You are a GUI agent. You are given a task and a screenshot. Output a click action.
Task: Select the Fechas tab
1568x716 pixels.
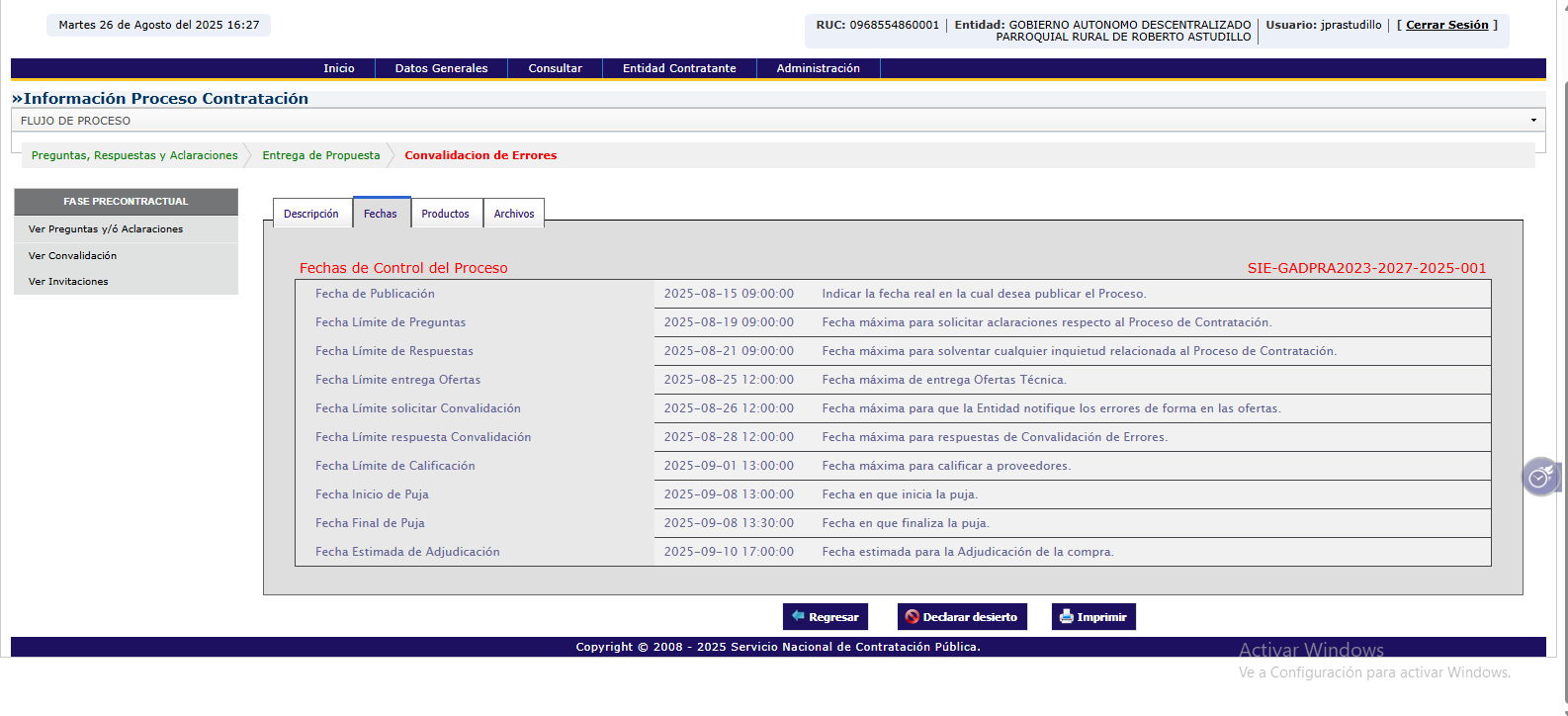(x=381, y=214)
